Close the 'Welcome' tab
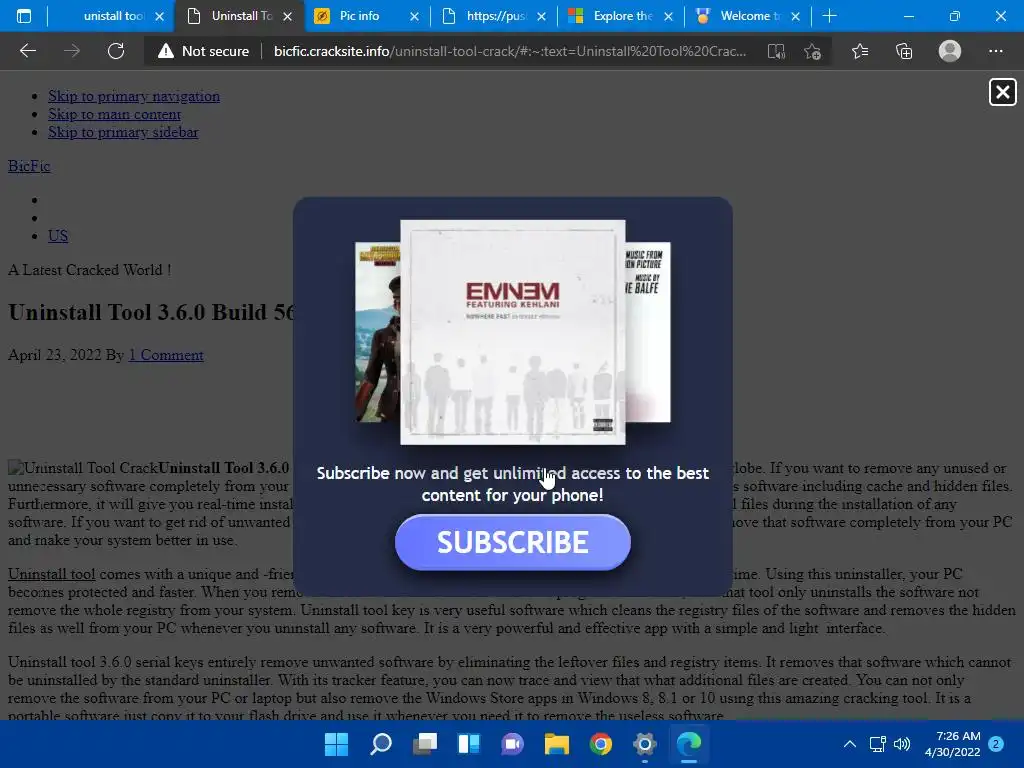Screen dimensions: 1024x768 coord(795,16)
